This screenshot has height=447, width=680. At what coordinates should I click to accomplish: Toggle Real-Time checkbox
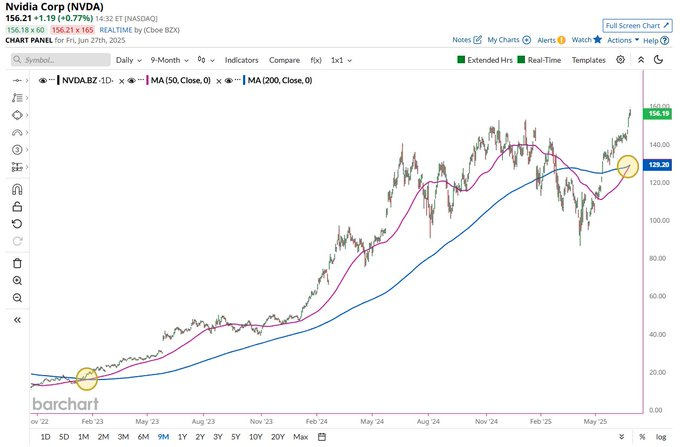521,60
